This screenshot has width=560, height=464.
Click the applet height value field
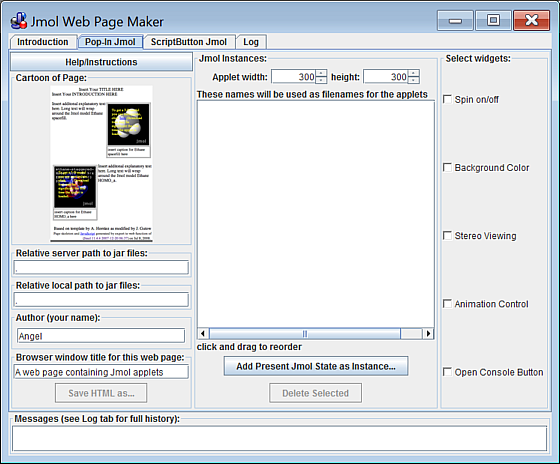point(386,76)
